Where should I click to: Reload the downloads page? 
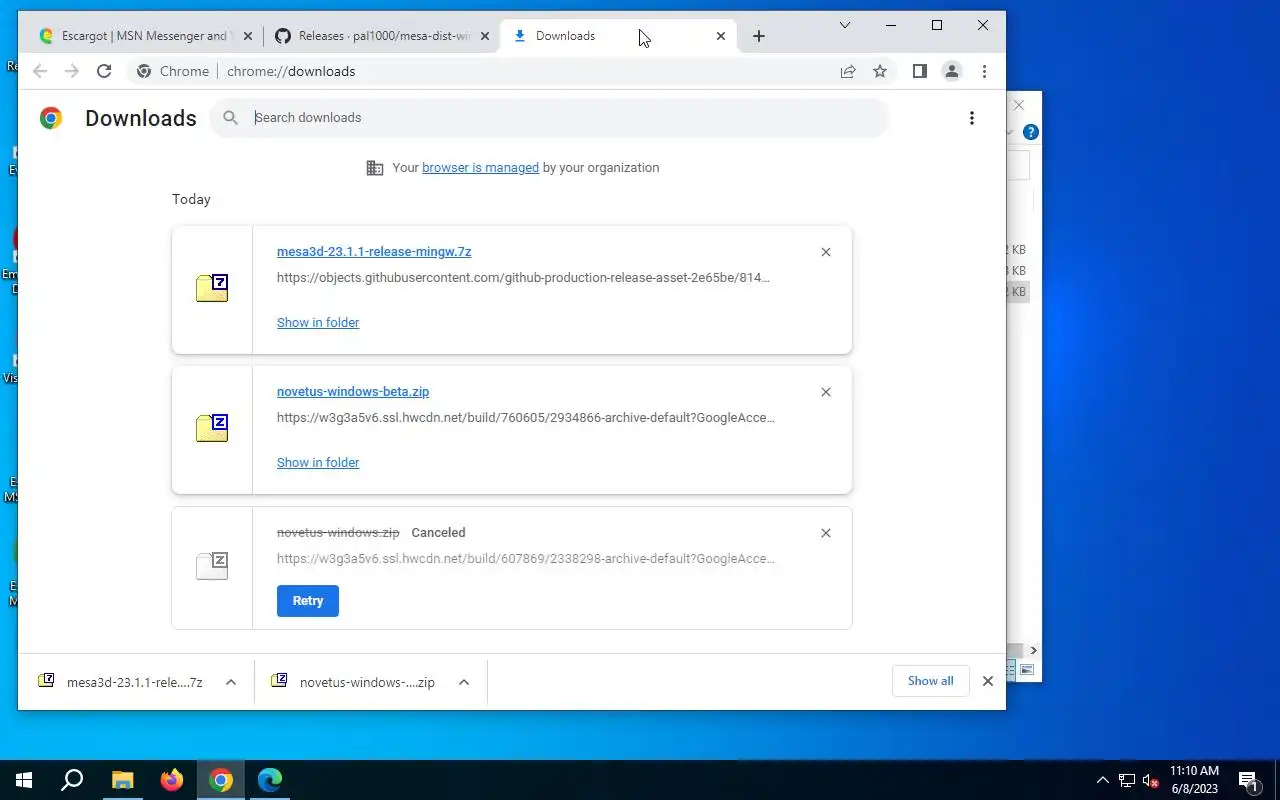point(104,71)
